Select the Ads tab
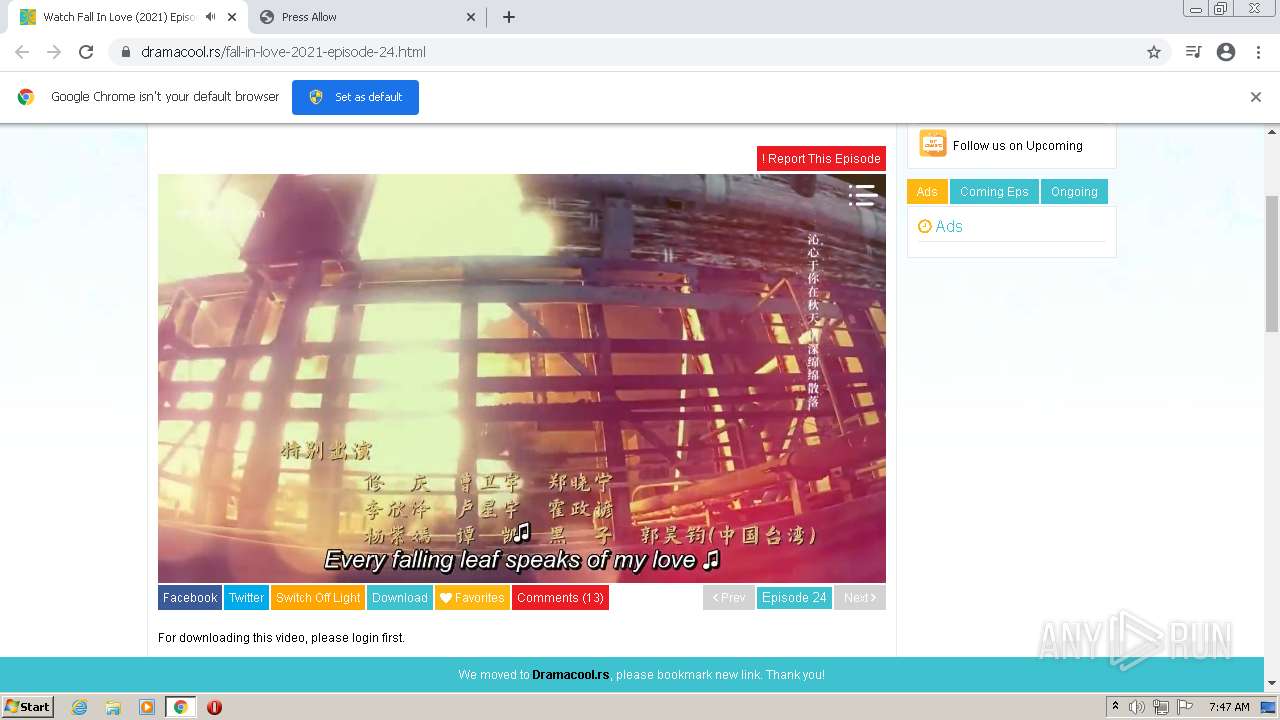 pos(927,191)
